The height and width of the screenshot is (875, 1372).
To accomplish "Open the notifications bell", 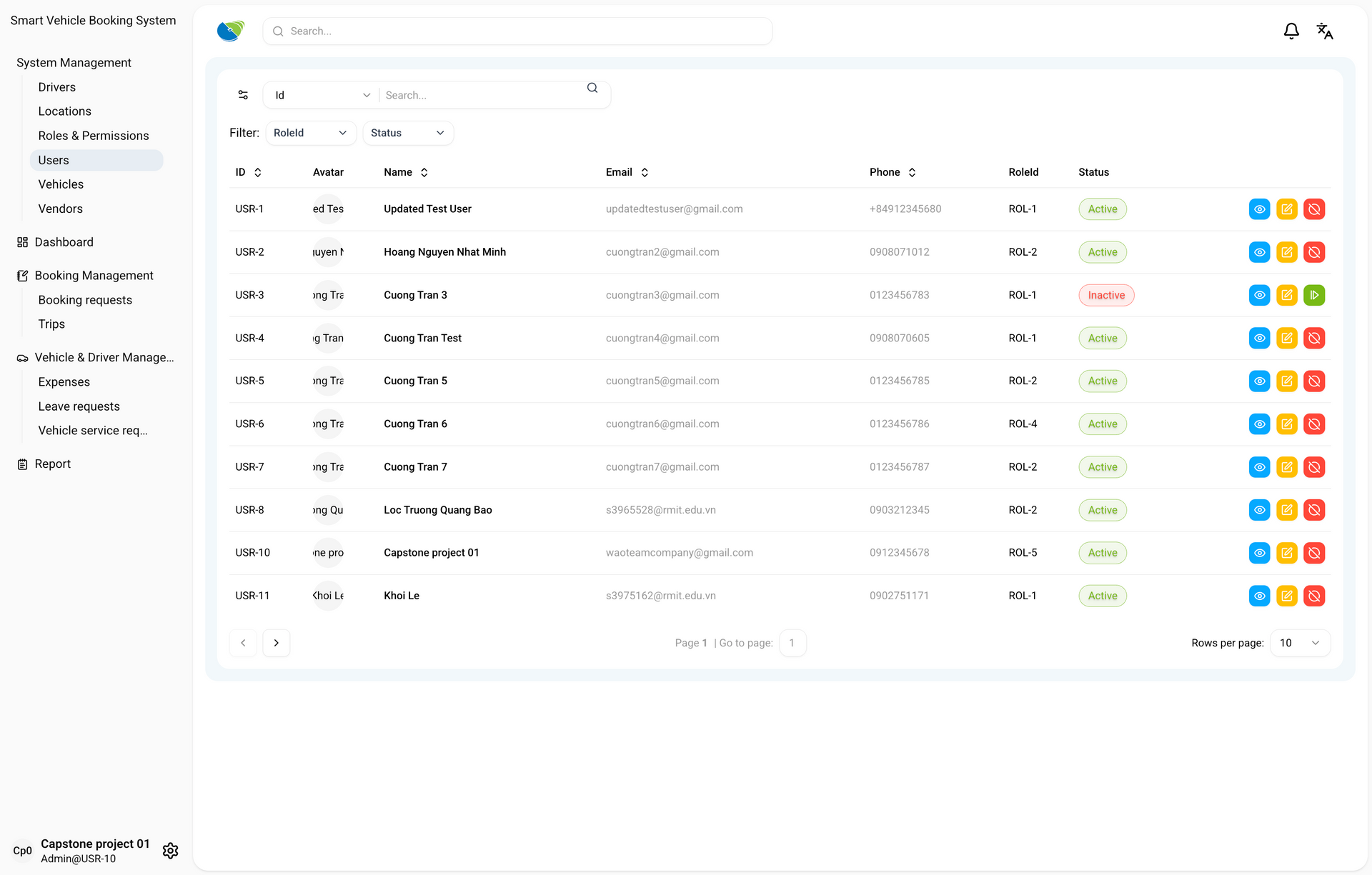I will point(1291,31).
